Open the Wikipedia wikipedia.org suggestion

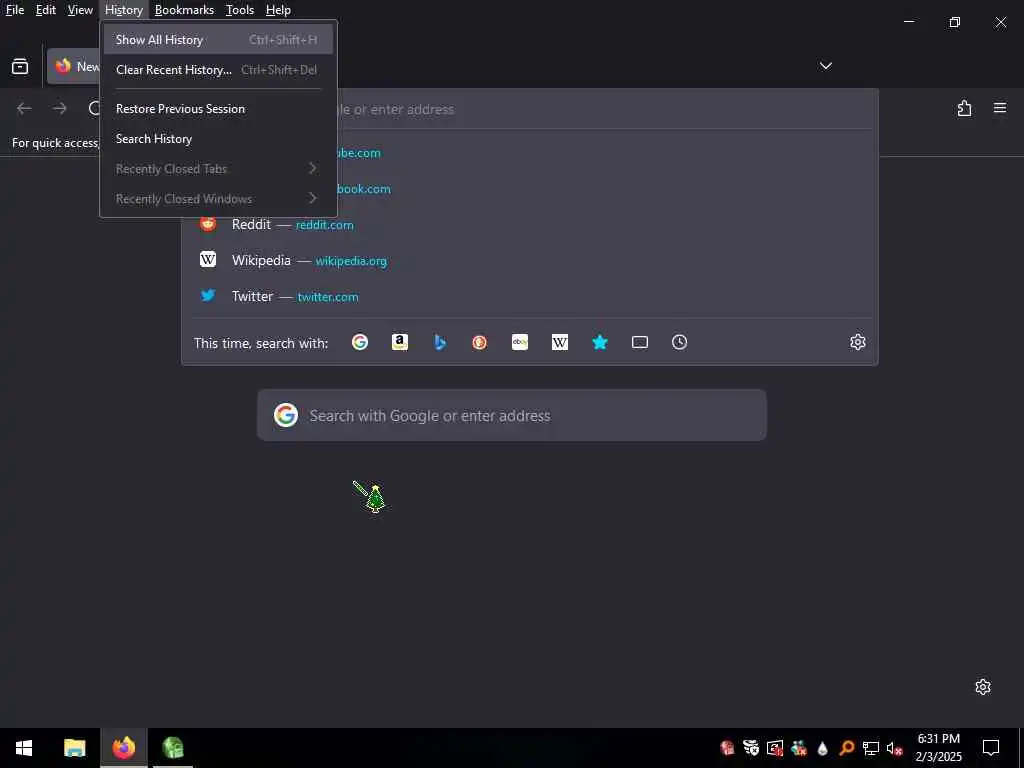529,261
